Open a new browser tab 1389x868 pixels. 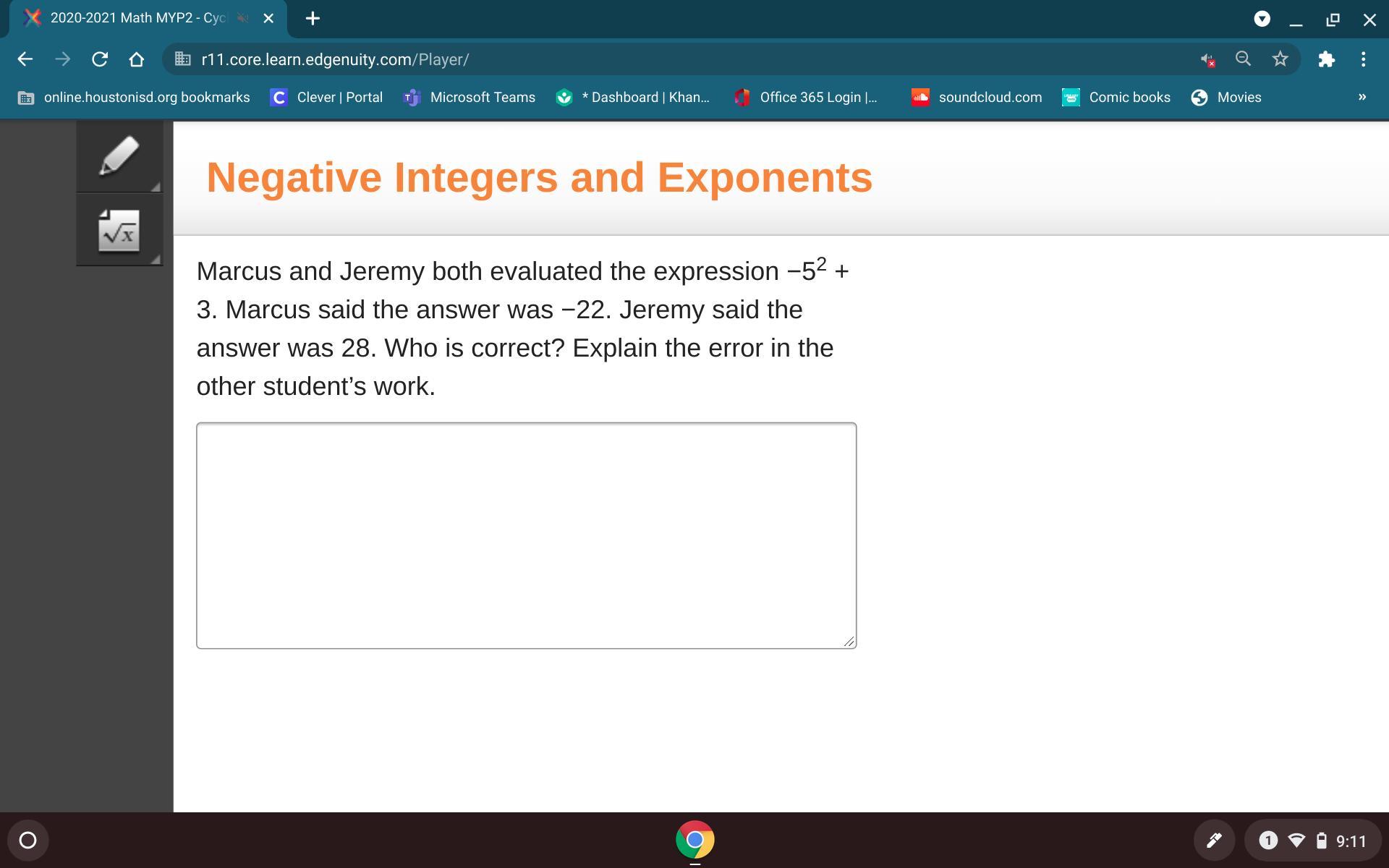(x=313, y=19)
